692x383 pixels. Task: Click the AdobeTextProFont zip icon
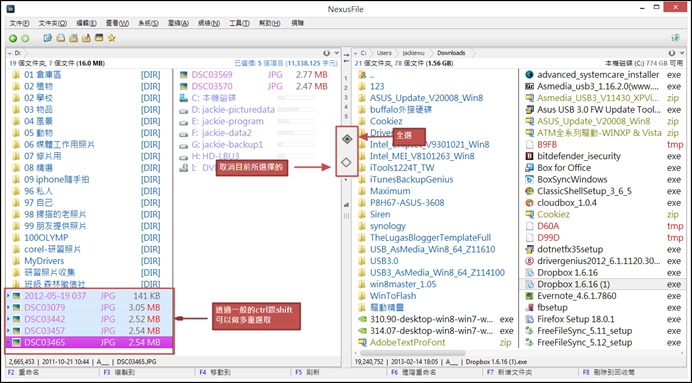click(362, 342)
